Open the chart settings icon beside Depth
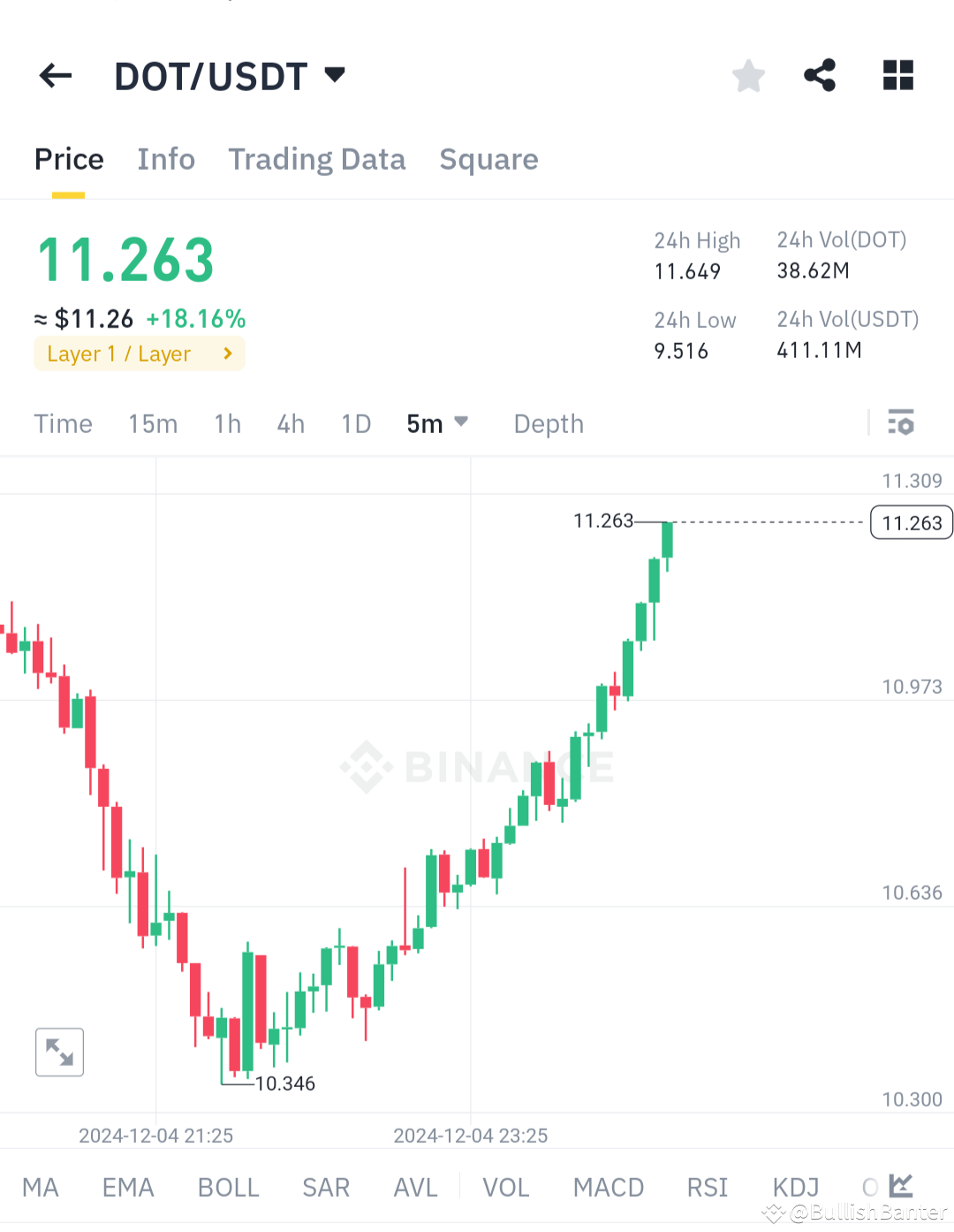The height and width of the screenshot is (1232, 954). tap(902, 423)
